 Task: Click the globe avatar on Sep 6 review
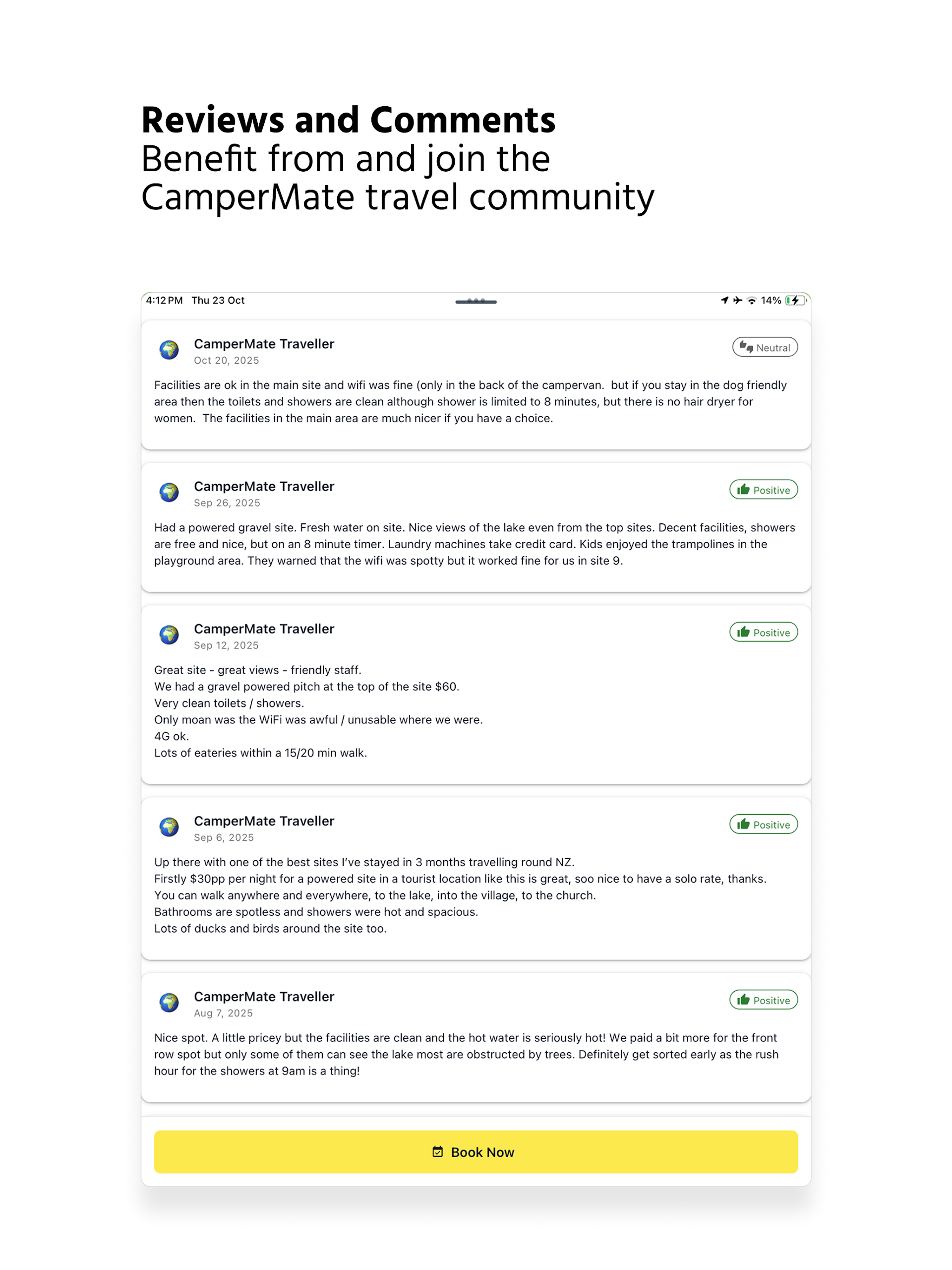click(169, 827)
